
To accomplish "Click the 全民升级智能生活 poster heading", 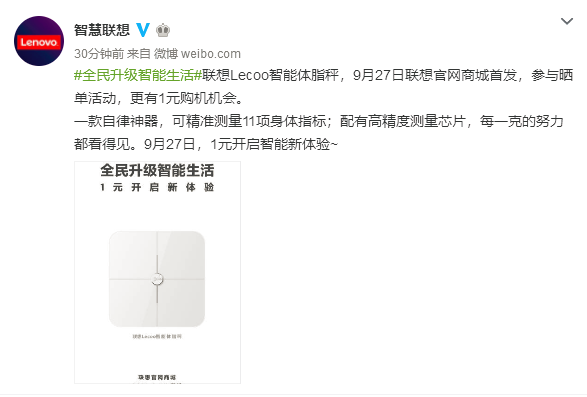I will pyautogui.click(x=157, y=170).
